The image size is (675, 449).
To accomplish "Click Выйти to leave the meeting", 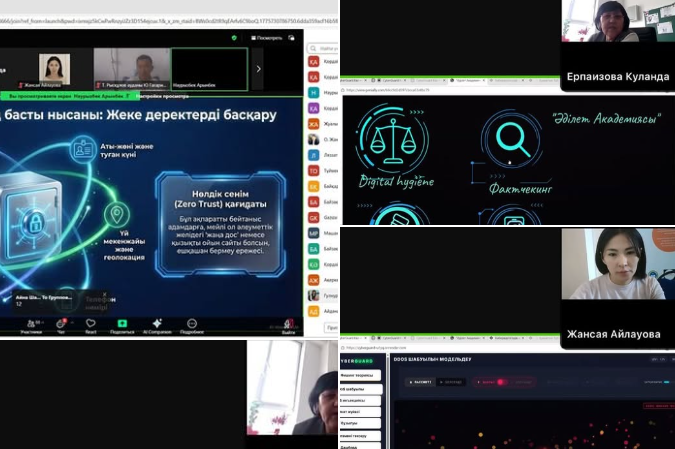I will pyautogui.click(x=289, y=327).
